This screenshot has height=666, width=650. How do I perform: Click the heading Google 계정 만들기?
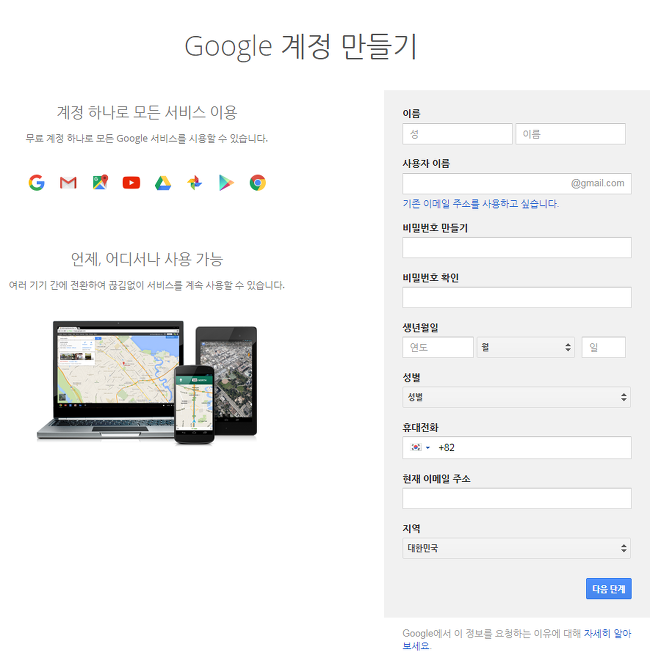click(301, 46)
